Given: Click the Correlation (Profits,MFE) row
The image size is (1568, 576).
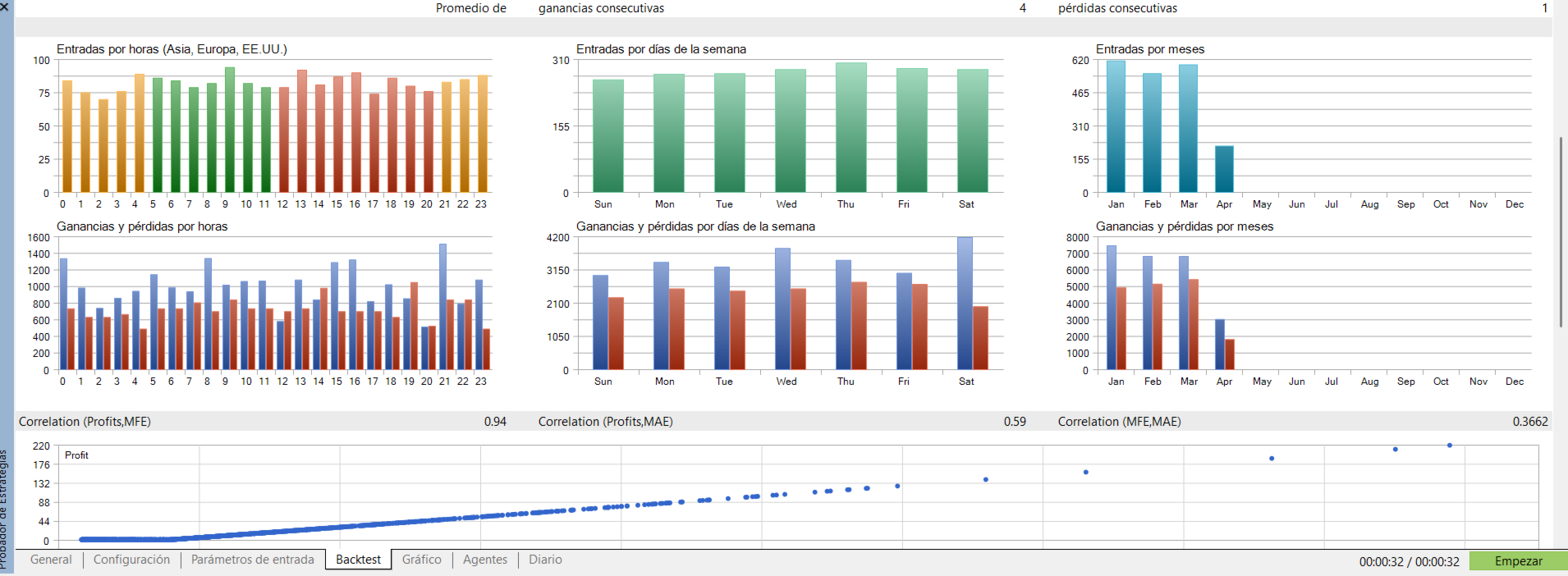Looking at the screenshot, I should [263, 422].
